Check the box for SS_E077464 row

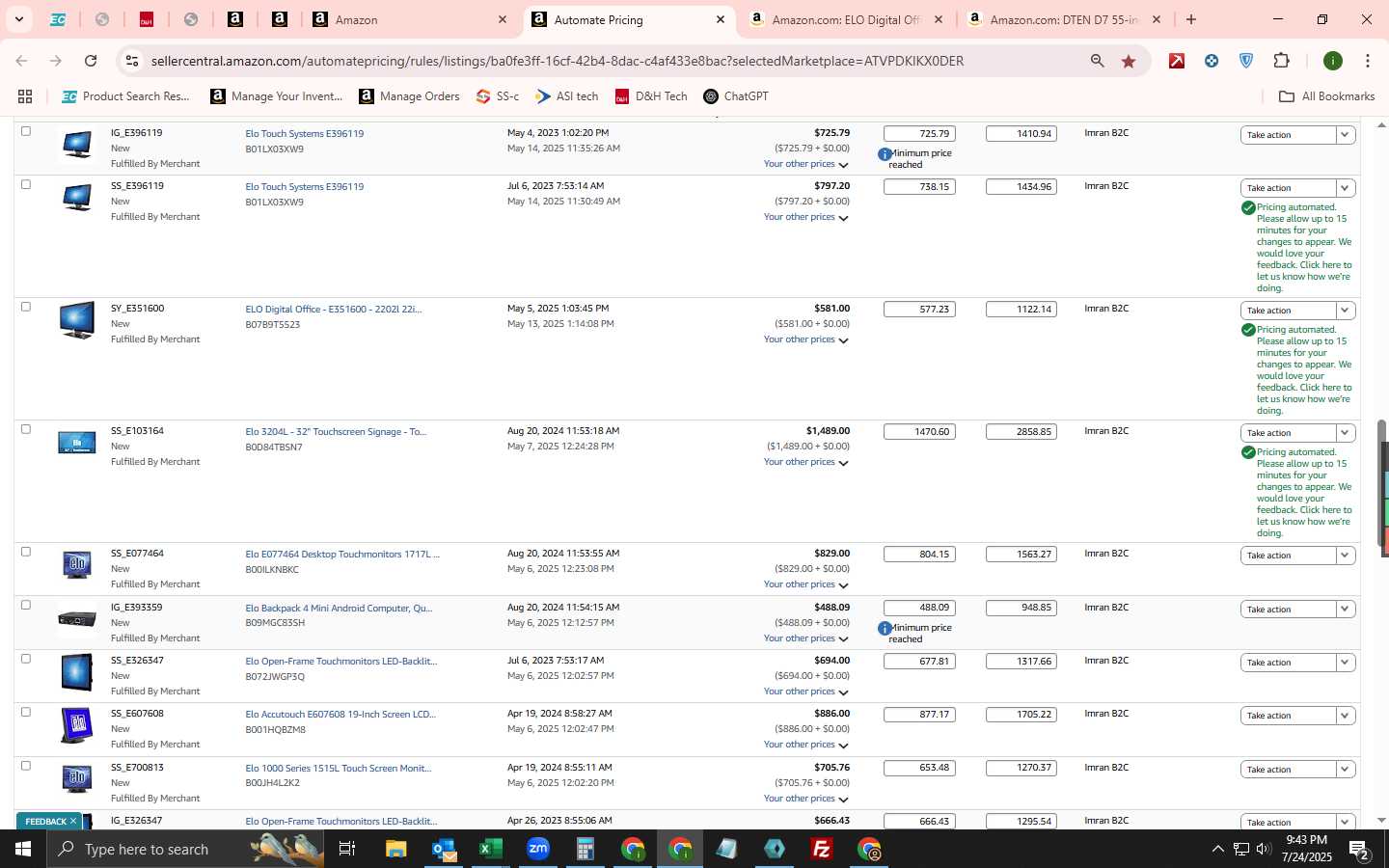pyautogui.click(x=26, y=552)
